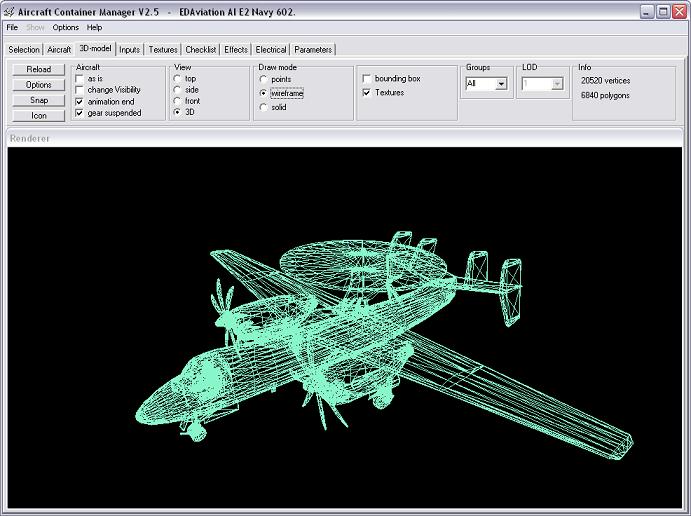Select the points draw mode
691x516 pixels.
coord(263,79)
